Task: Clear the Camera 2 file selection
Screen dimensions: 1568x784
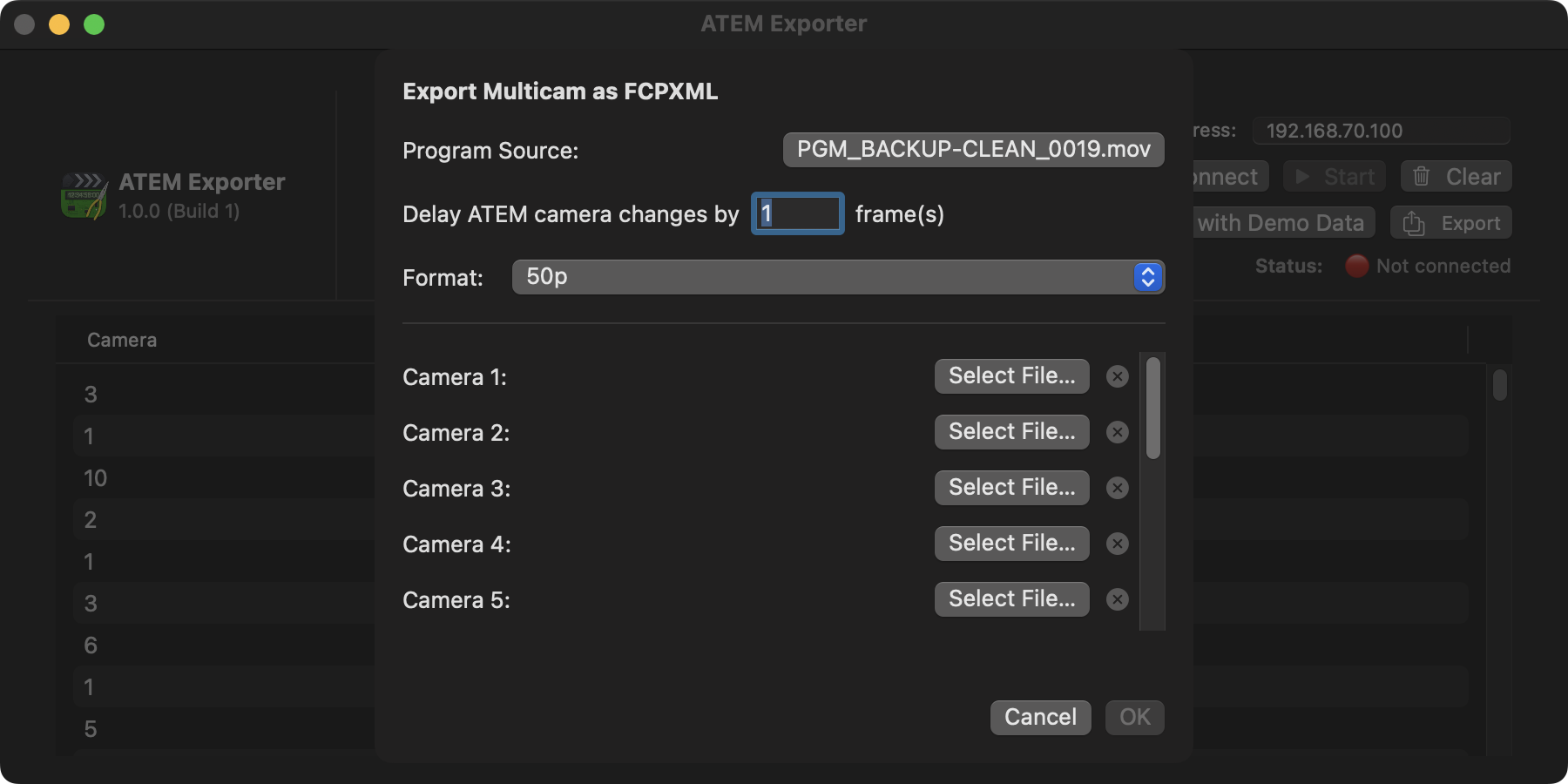Action: click(1118, 432)
